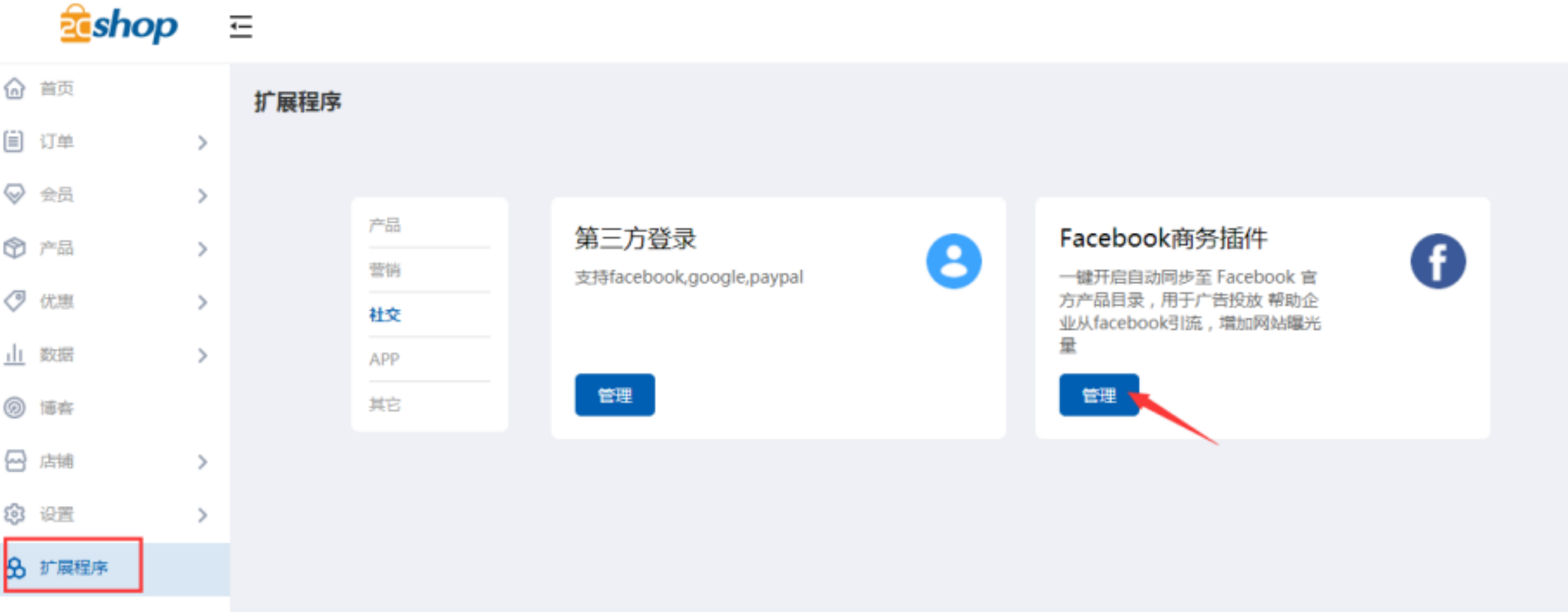Screen dimensions: 1568x612
Task: Expand the 店铺 menu chevron
Action: point(203,462)
